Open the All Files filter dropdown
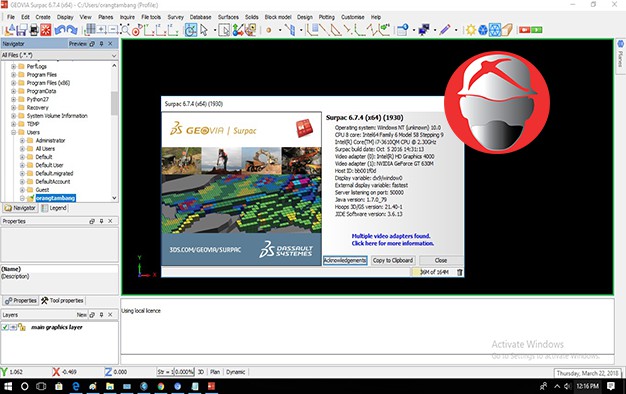The height and width of the screenshot is (394, 626). (114, 55)
